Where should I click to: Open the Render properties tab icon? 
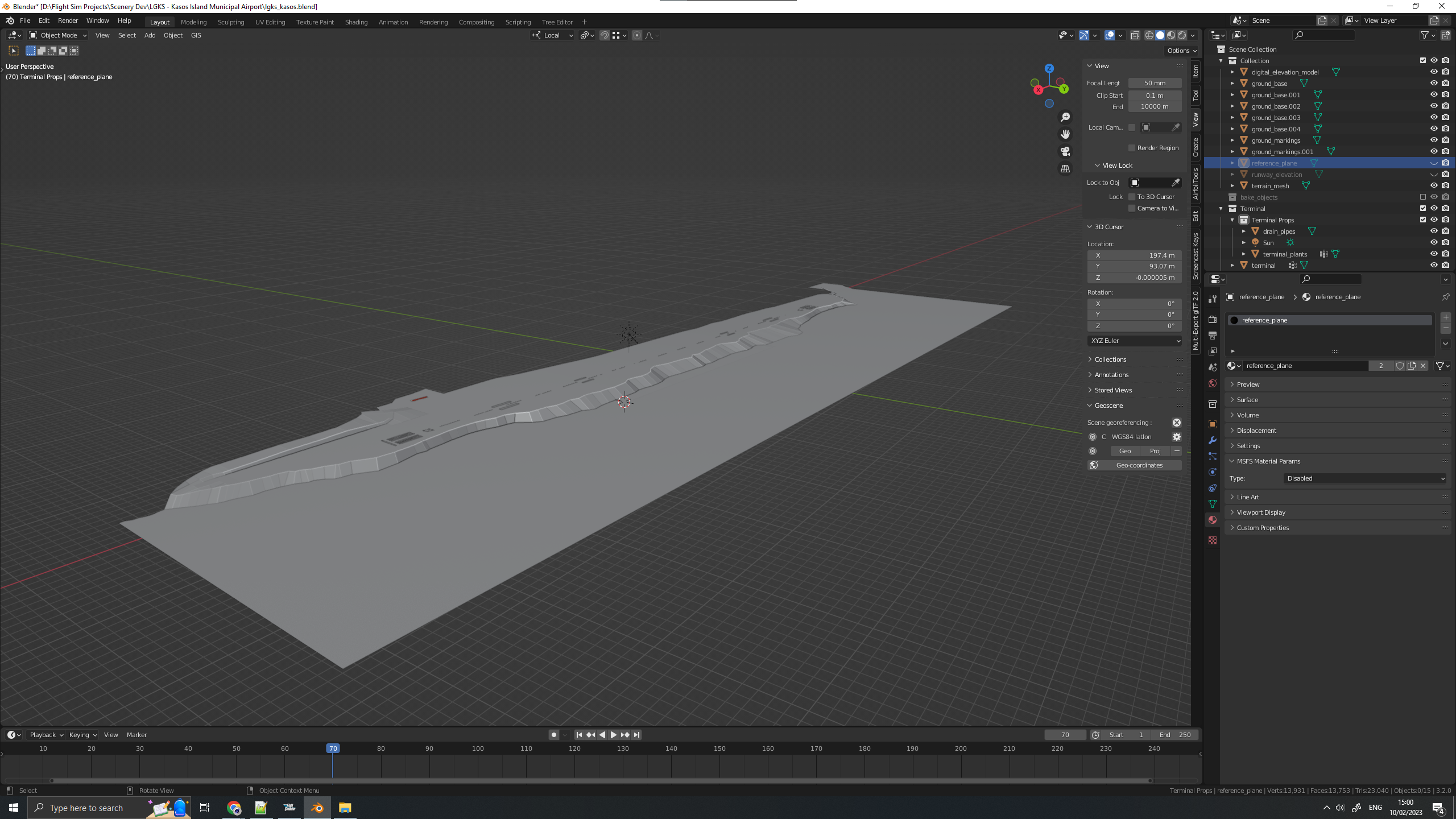point(1213,320)
